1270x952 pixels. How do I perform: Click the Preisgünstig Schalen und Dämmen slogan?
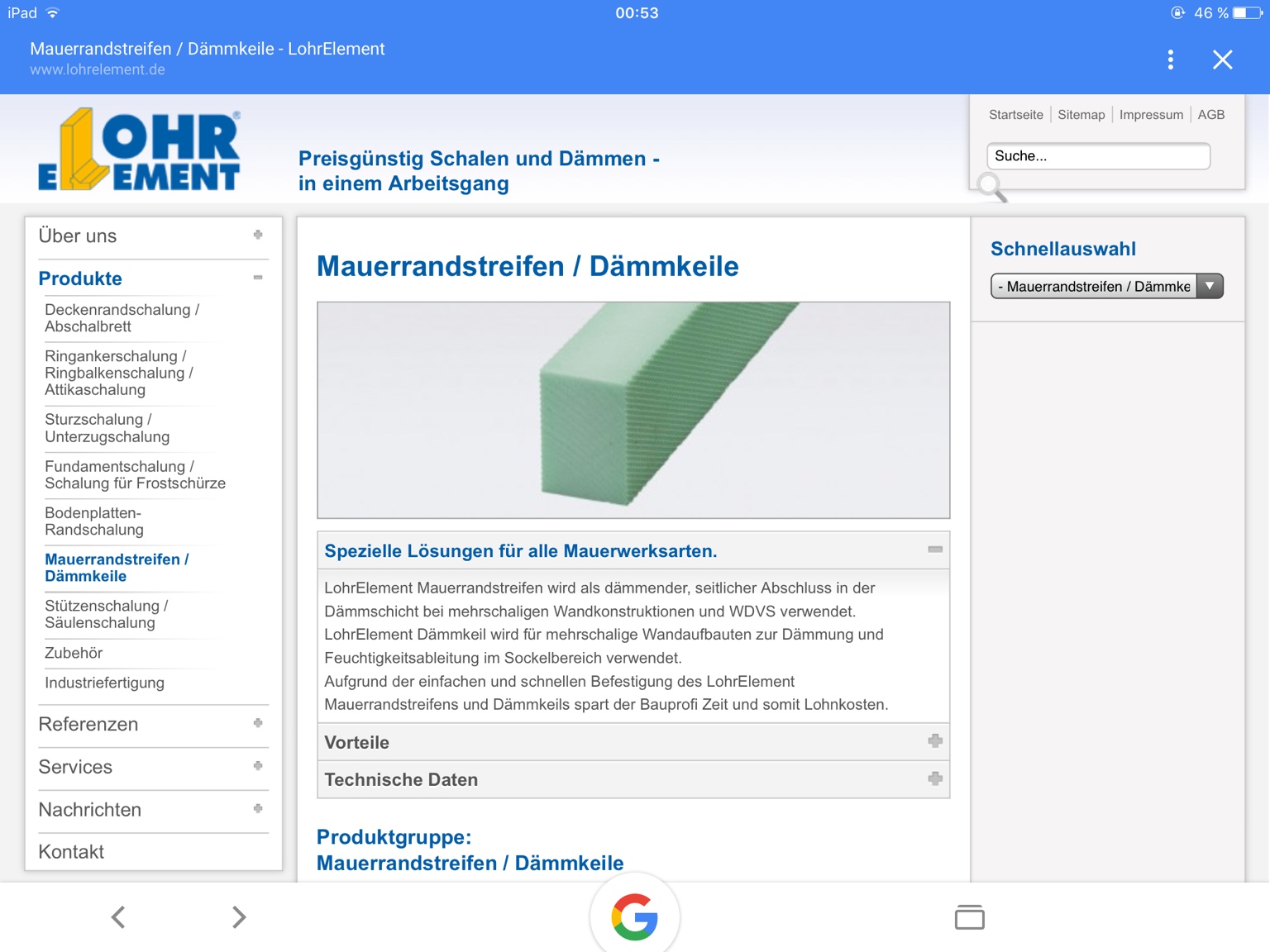(479, 170)
